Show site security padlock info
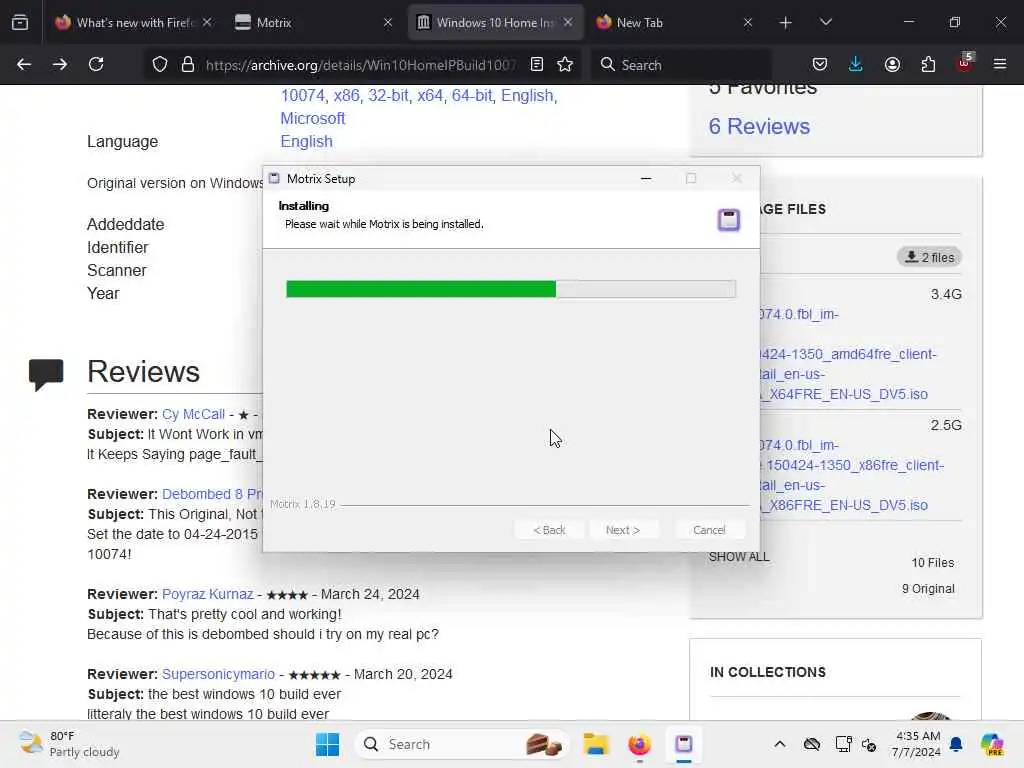This screenshot has width=1024, height=768. tap(188, 64)
